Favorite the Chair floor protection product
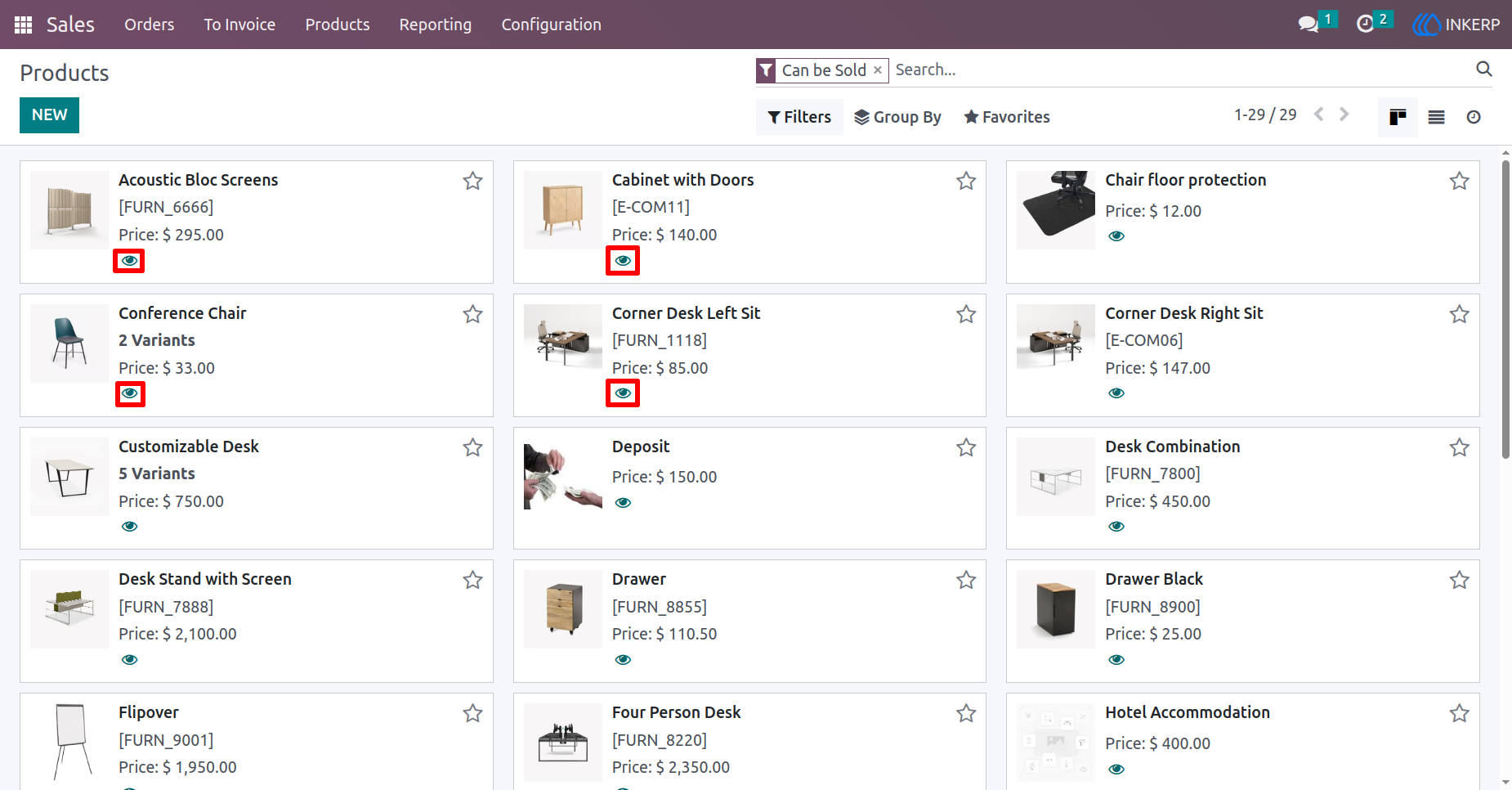Viewport: 1512px width, 790px height. [1460, 181]
